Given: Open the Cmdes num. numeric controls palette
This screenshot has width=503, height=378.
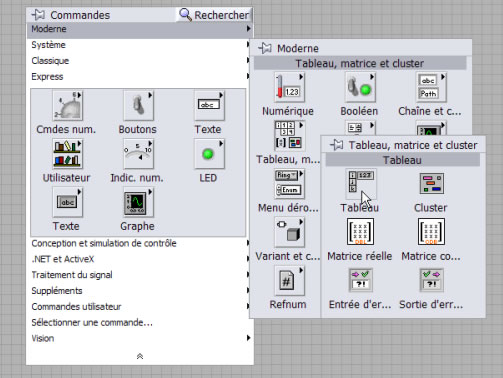Looking at the screenshot, I should click(68, 106).
